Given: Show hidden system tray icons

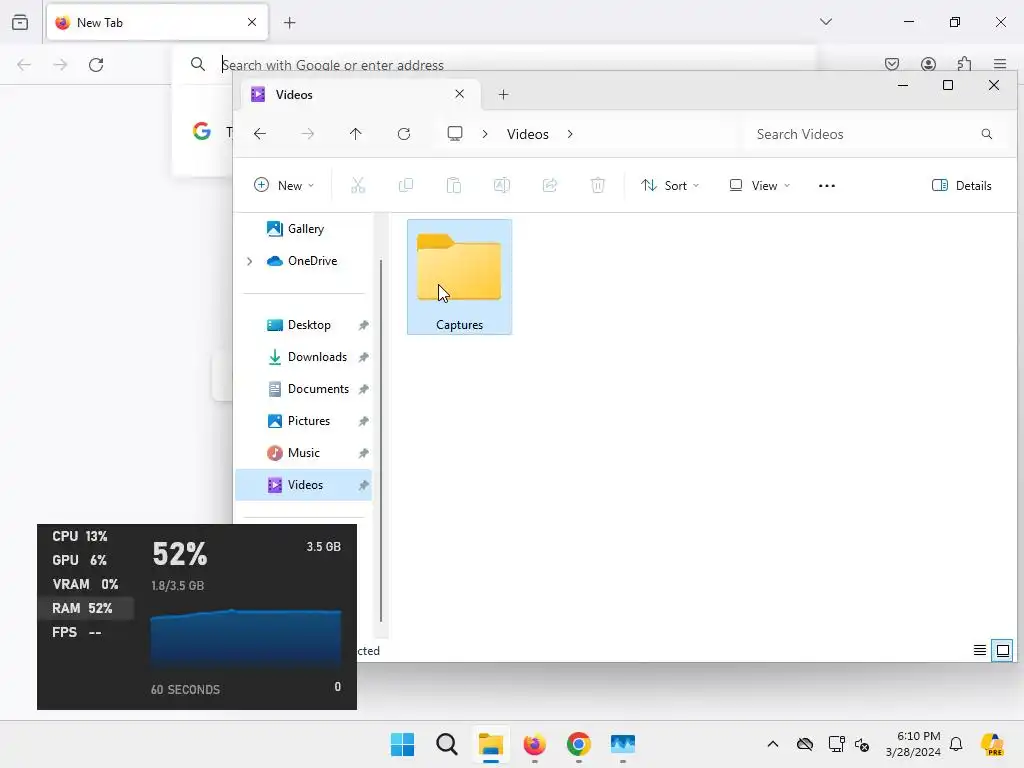Looking at the screenshot, I should [773, 744].
